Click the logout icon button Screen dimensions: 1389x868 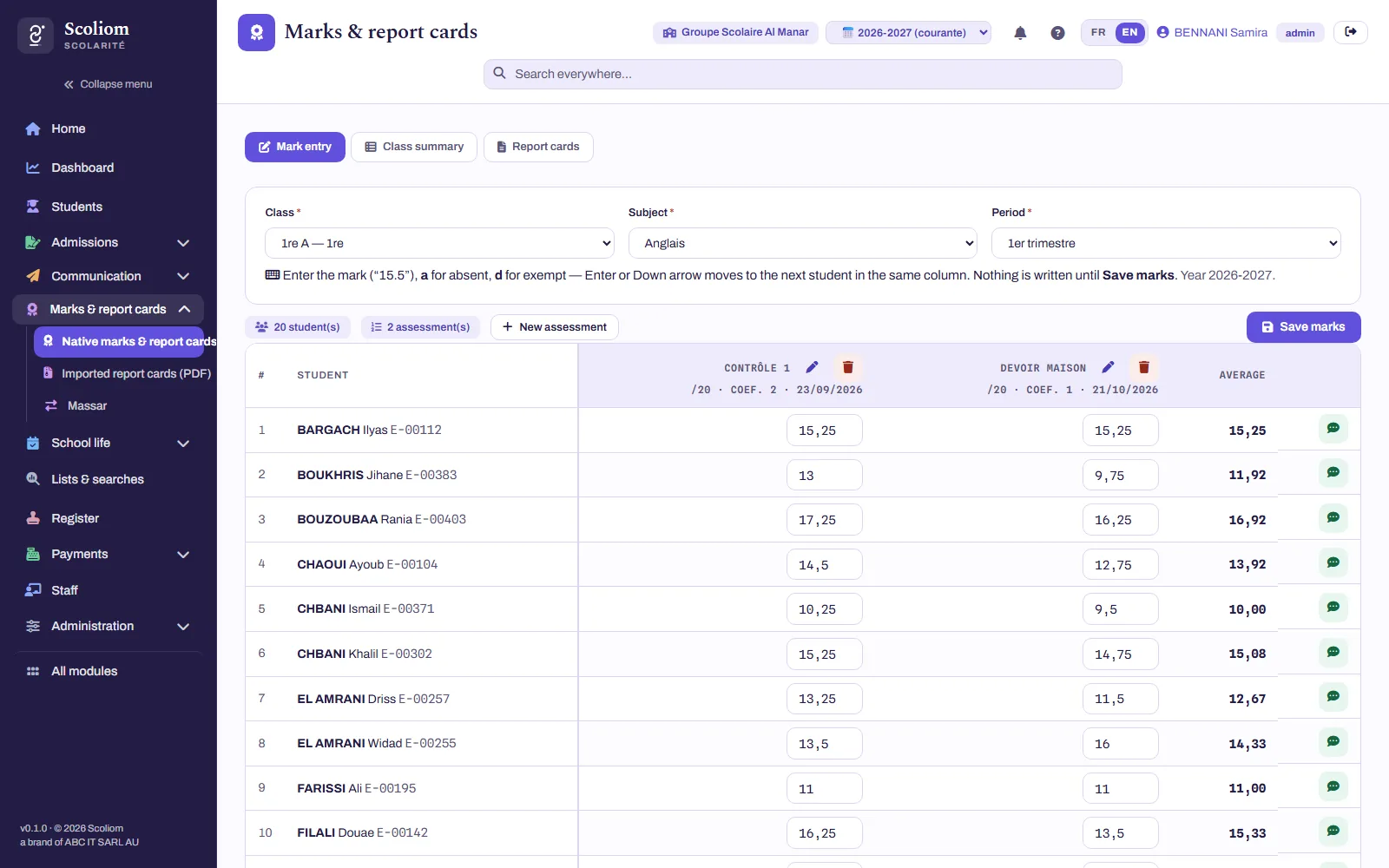tap(1351, 32)
